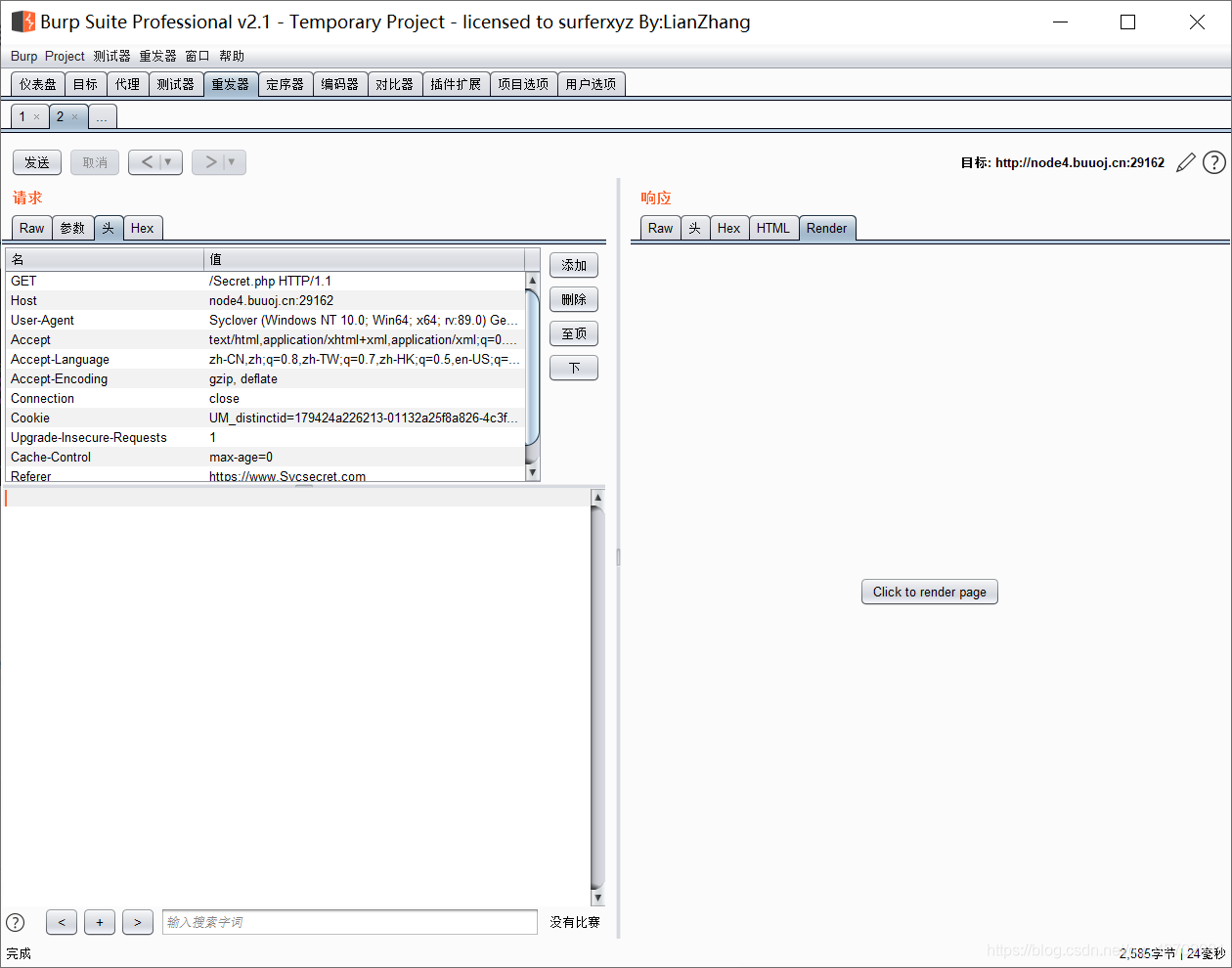This screenshot has height=968, width=1232.
Task: Sort headers by 名 column header
Action: 105,259
